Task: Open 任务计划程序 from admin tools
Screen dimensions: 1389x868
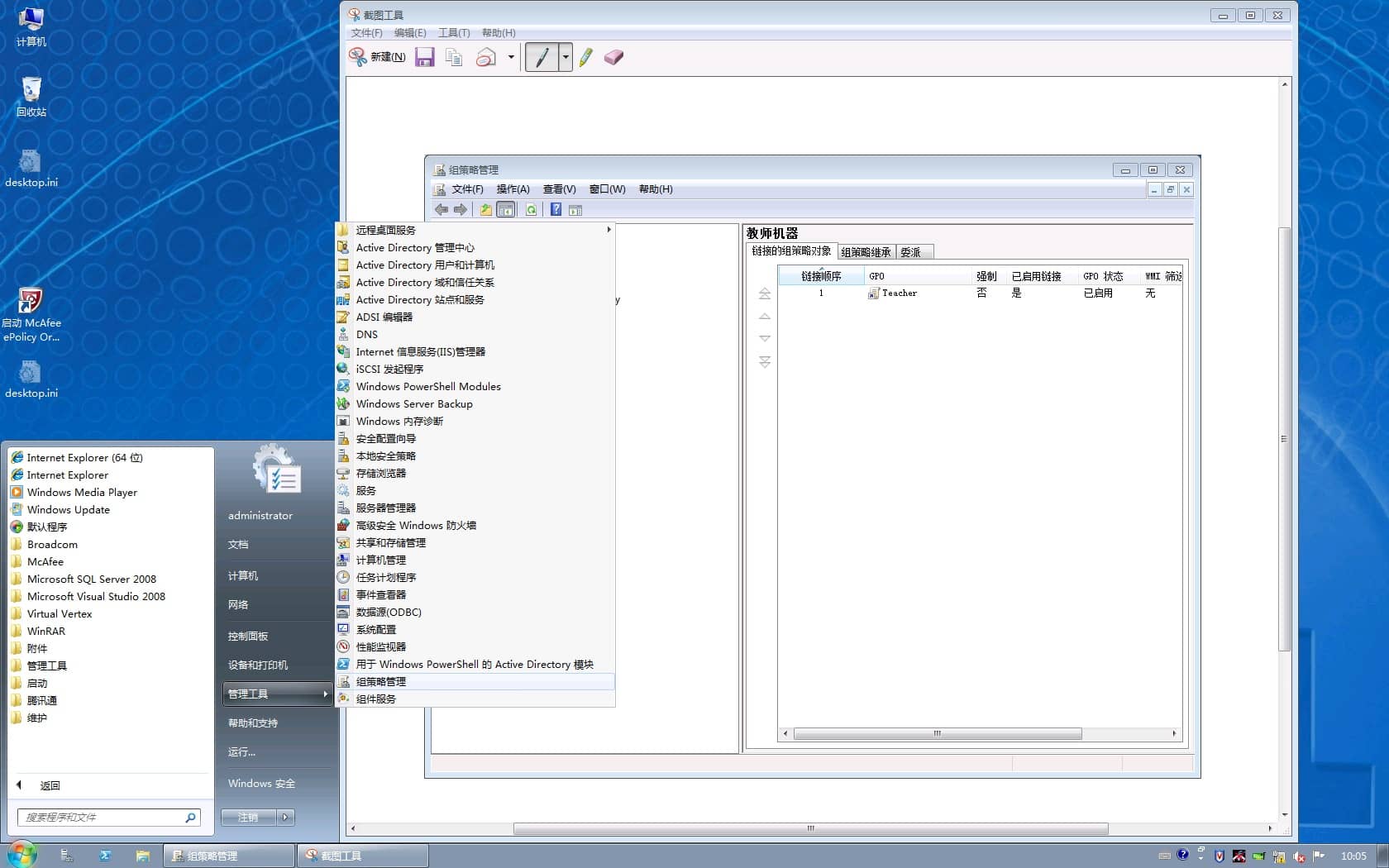Action: coord(475,577)
